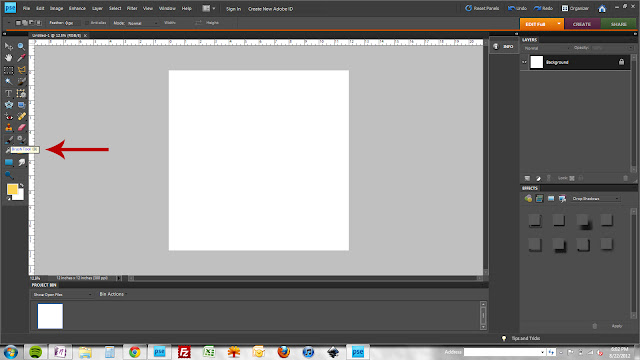
Task: Select the Zoom tool in toolbox
Action: click(x=21, y=47)
